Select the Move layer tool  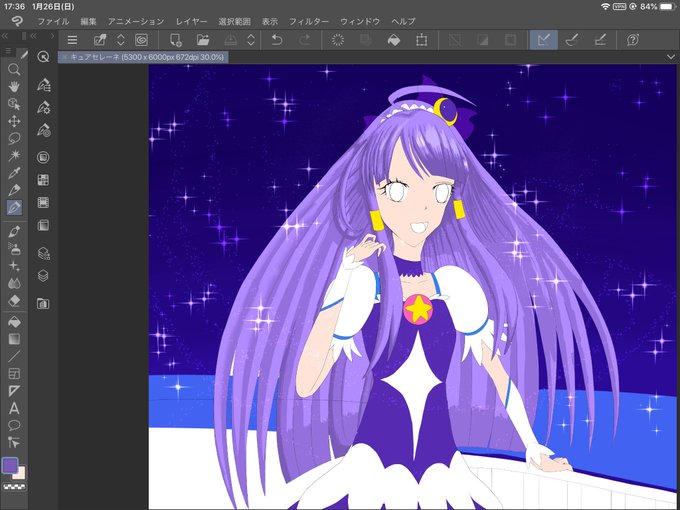coord(14,121)
